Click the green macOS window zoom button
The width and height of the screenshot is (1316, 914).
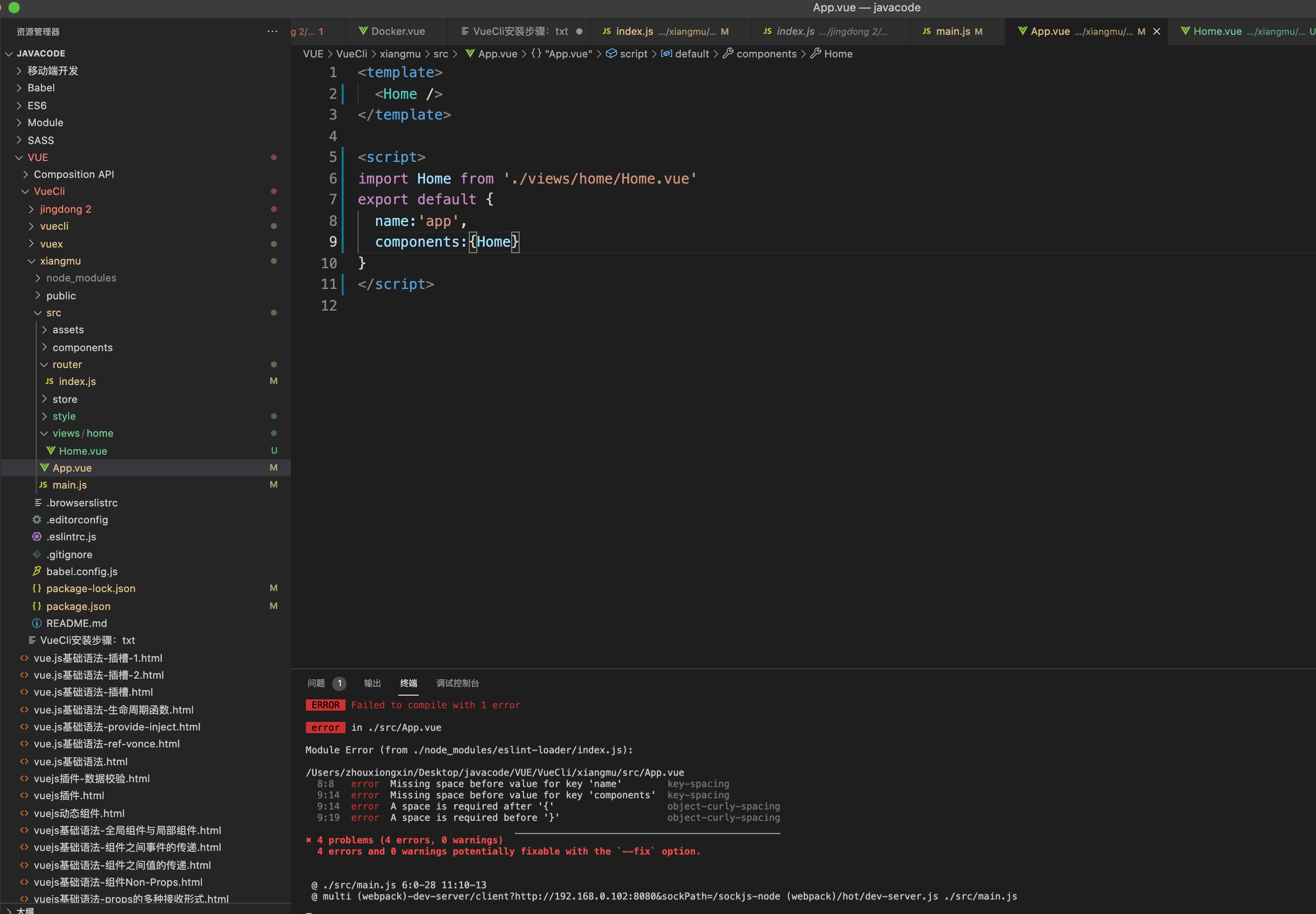point(14,8)
